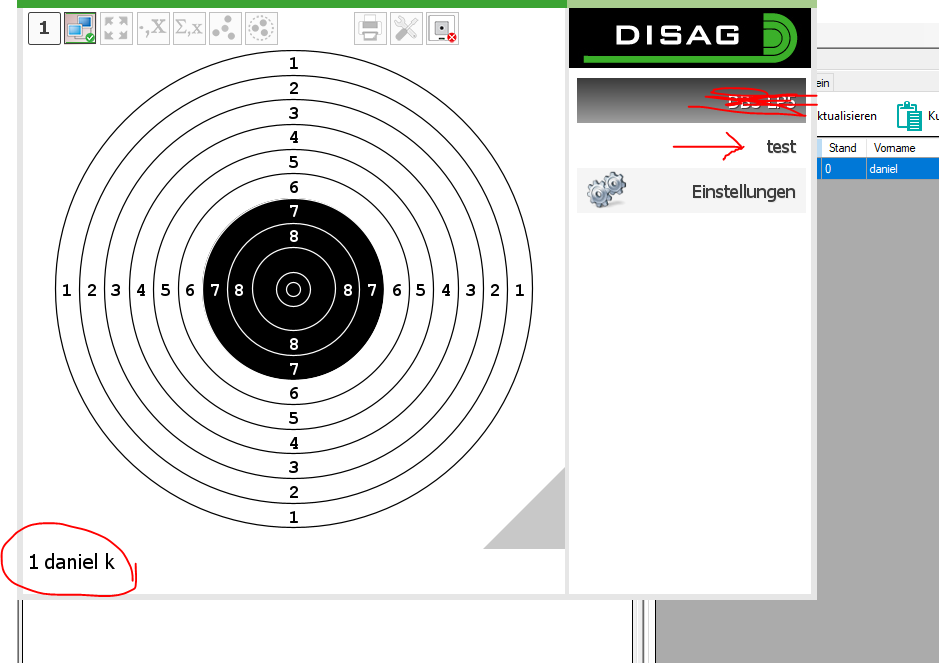Screen dimensions: 939x663
Task: Toggle the network monitors connection icon
Action: (80, 29)
